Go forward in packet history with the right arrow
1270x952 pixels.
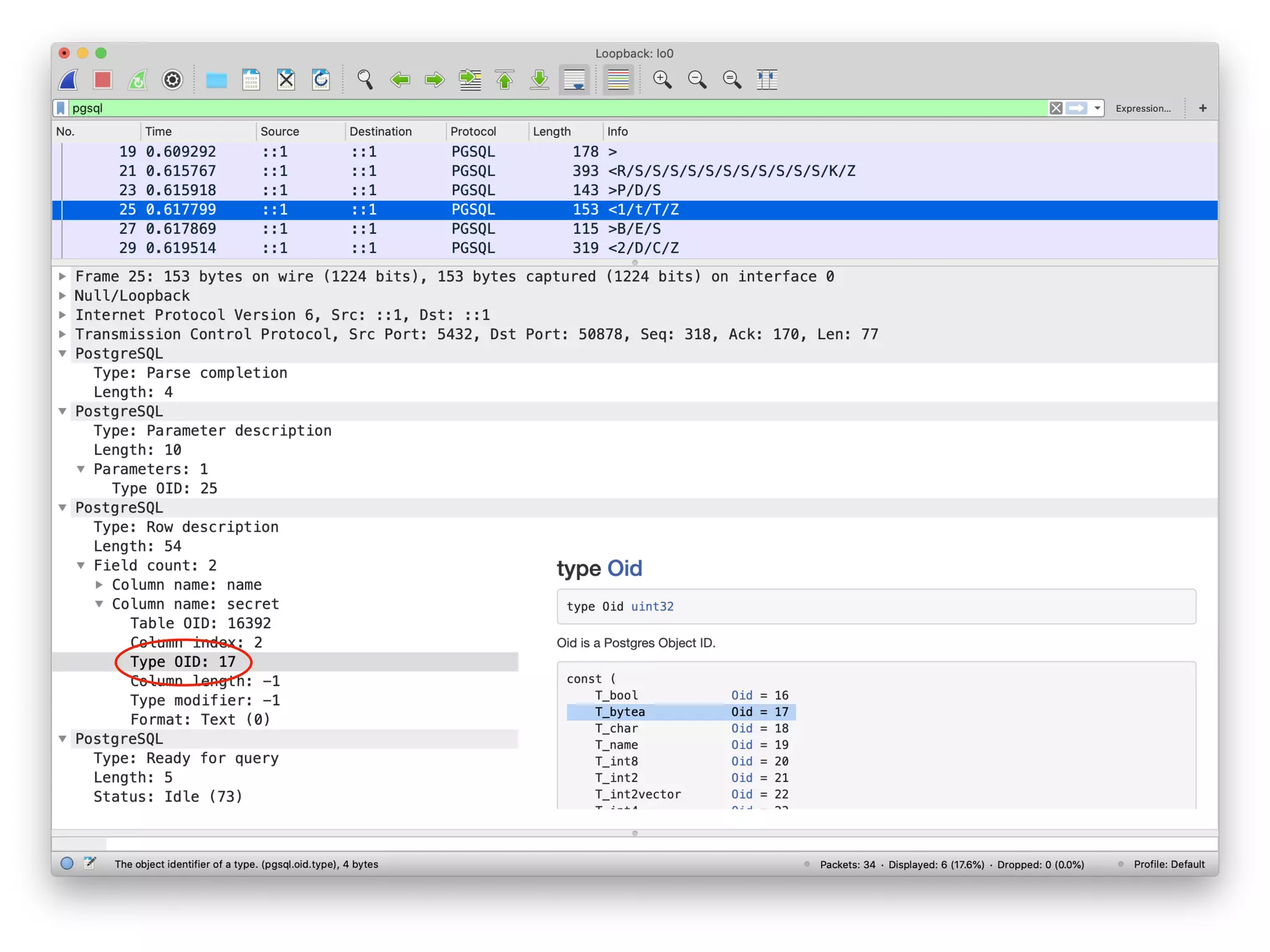tap(435, 79)
